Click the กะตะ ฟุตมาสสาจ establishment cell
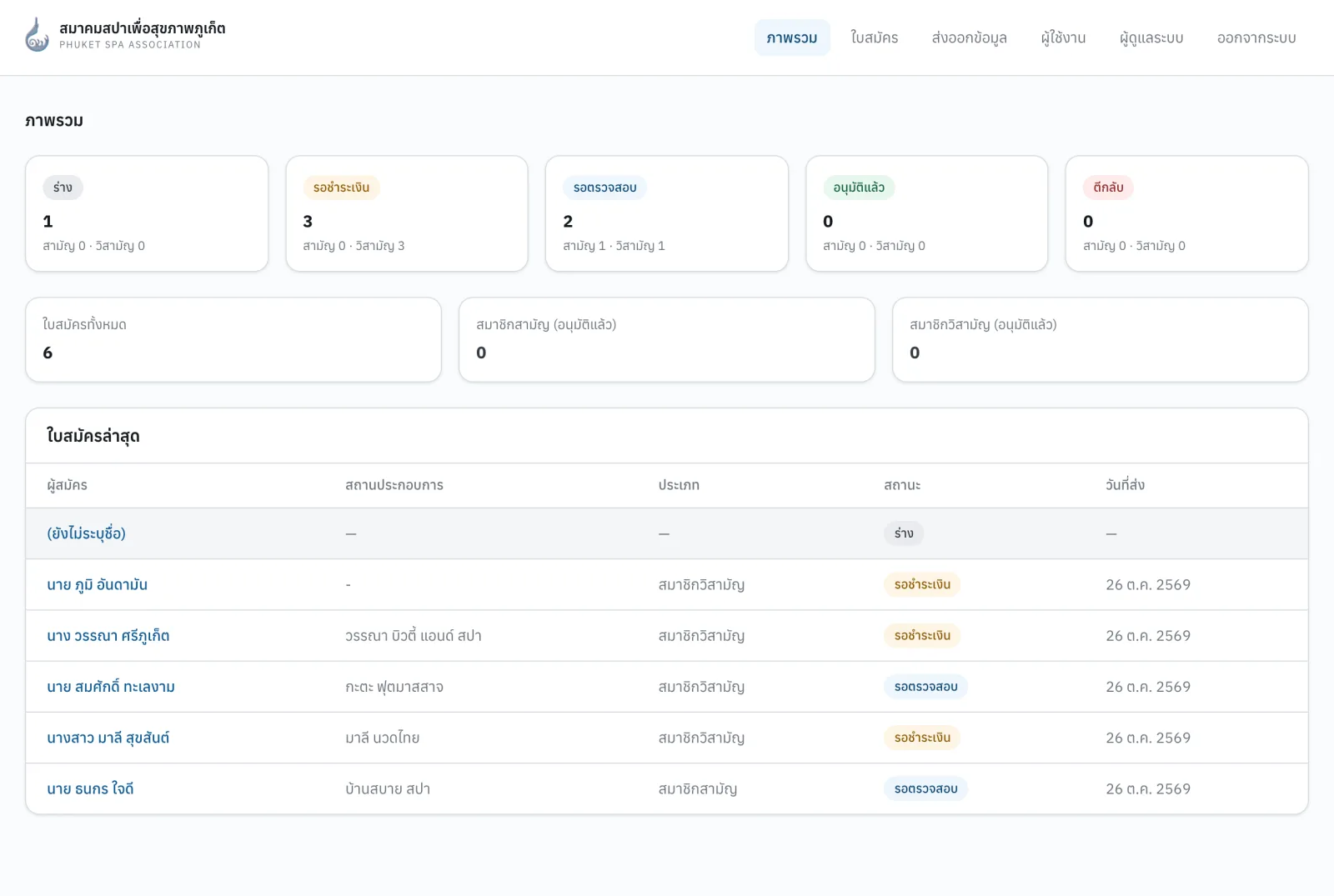1334x896 pixels. point(394,687)
